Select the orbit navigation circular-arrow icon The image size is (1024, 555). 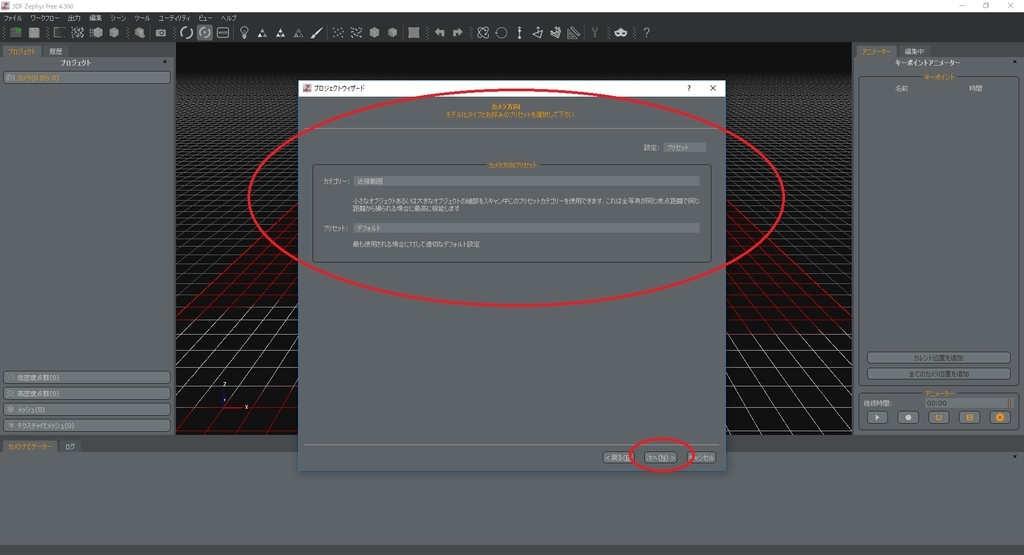coord(186,33)
